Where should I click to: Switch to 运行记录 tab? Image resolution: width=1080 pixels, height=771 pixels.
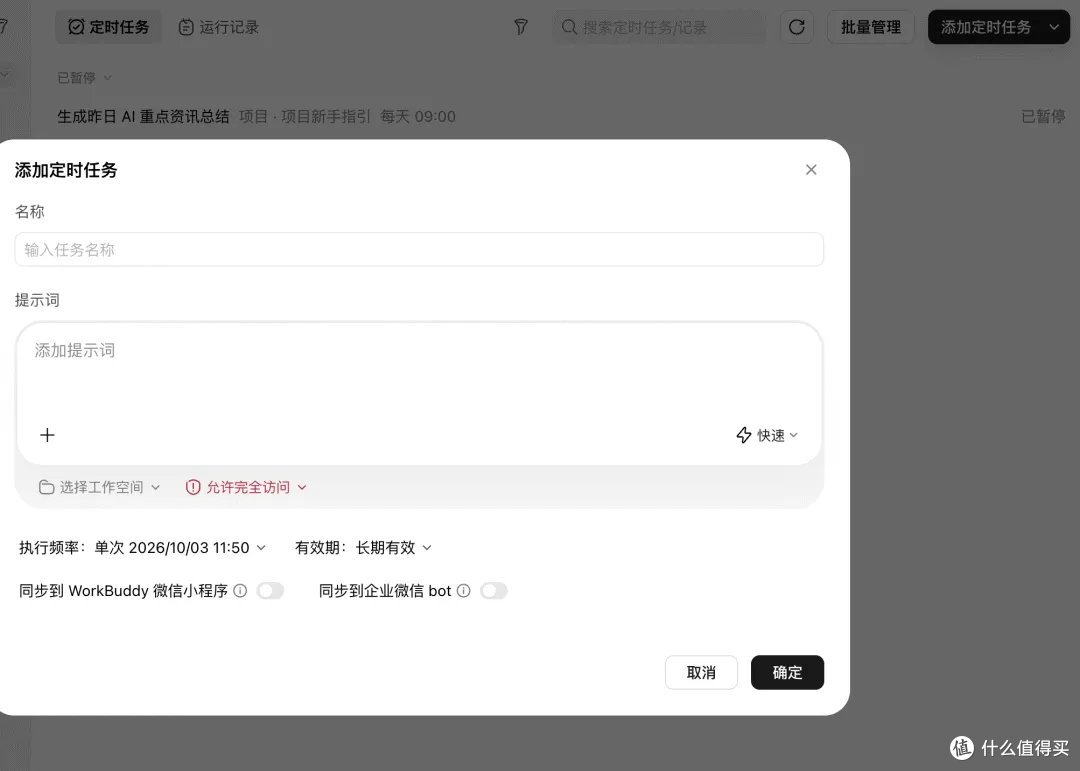click(218, 28)
